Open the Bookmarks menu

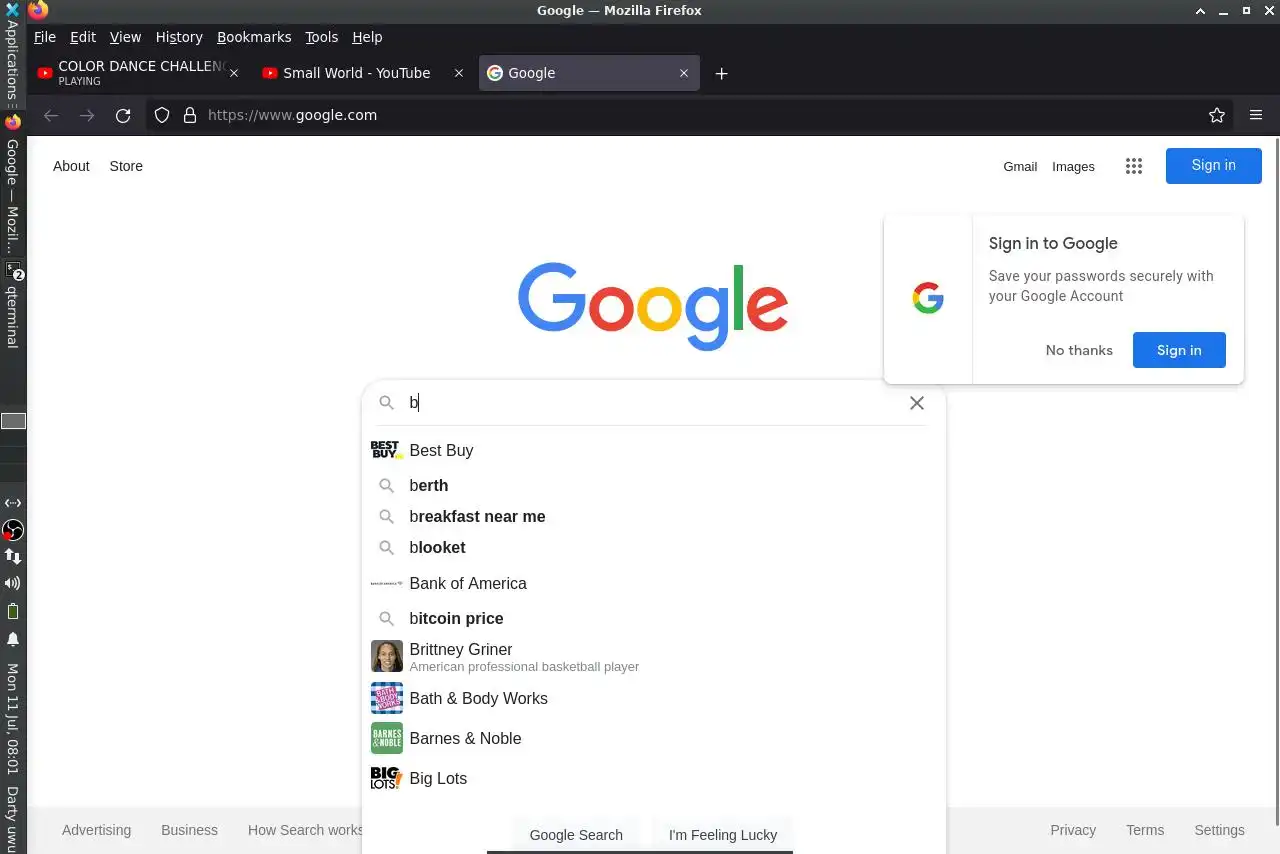click(254, 37)
